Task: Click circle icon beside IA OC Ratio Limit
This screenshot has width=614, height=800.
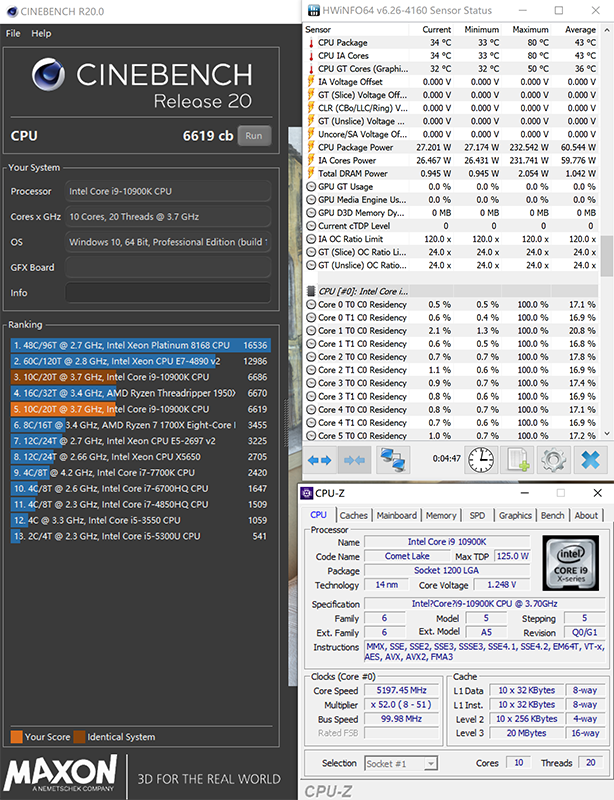Action: pos(311,239)
